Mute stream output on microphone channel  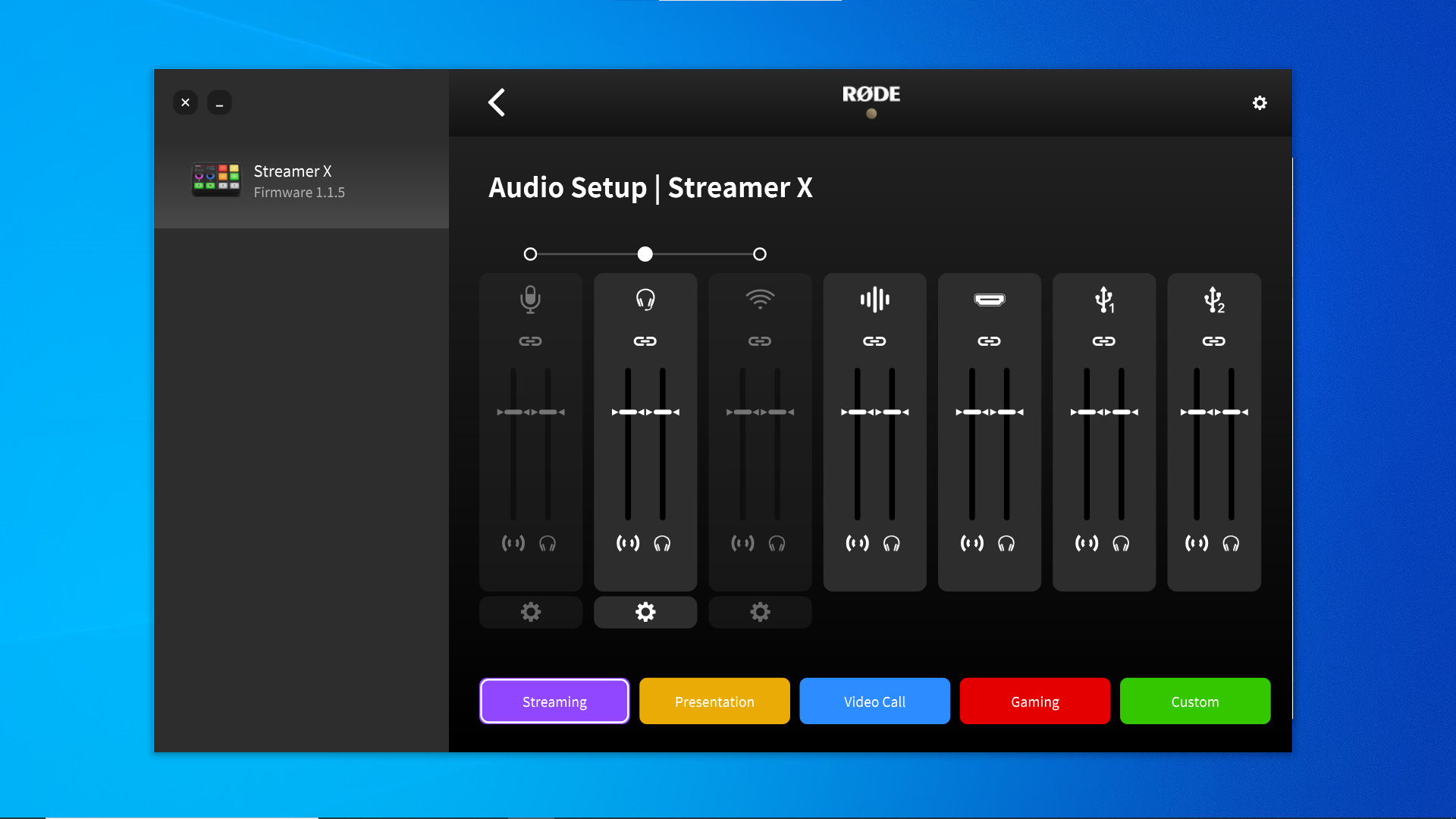coord(513,543)
